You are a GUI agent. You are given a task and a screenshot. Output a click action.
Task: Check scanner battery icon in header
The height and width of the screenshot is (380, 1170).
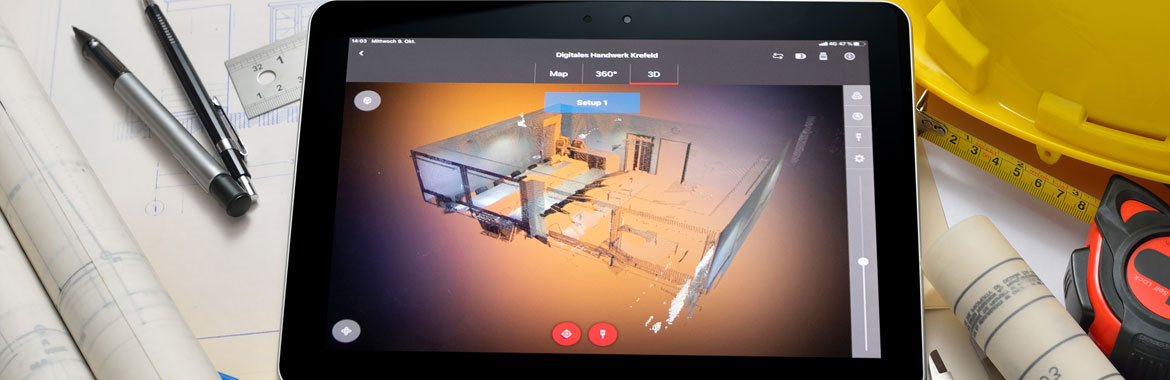pos(801,56)
